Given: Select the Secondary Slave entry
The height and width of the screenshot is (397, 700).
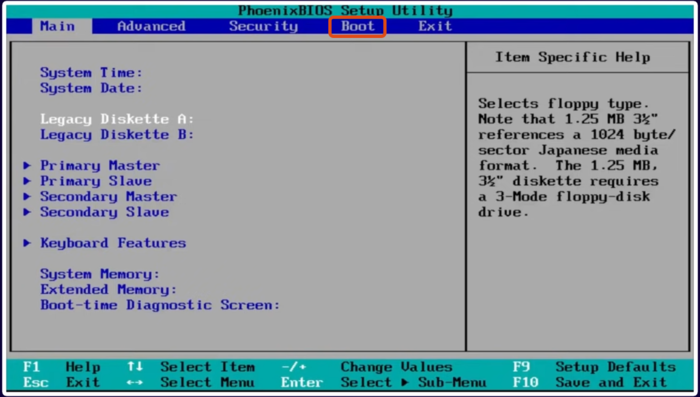Looking at the screenshot, I should click(x=104, y=212).
